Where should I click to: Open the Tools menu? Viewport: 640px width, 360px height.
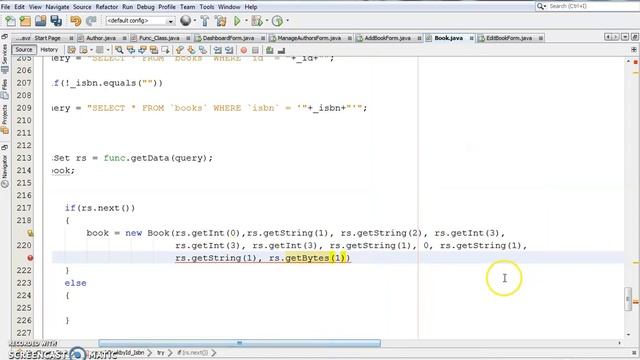point(207,7)
